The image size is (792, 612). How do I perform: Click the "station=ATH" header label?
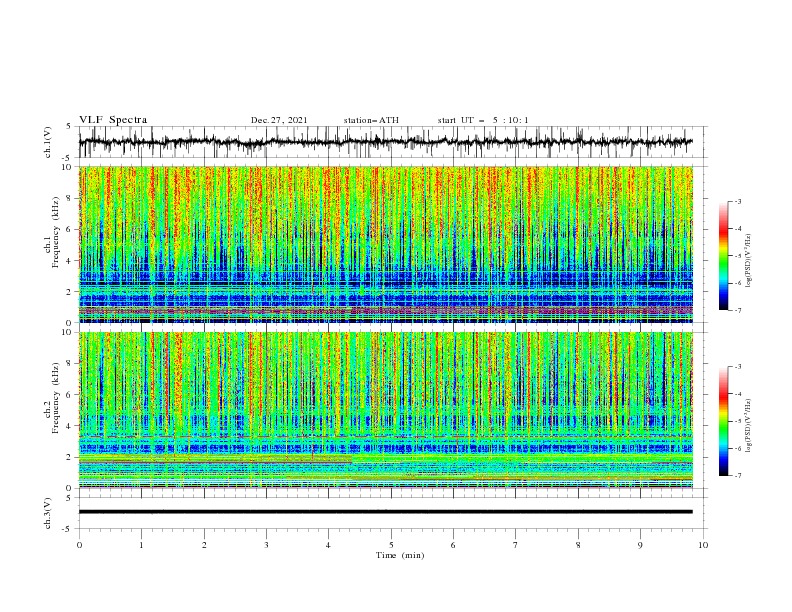pos(371,120)
